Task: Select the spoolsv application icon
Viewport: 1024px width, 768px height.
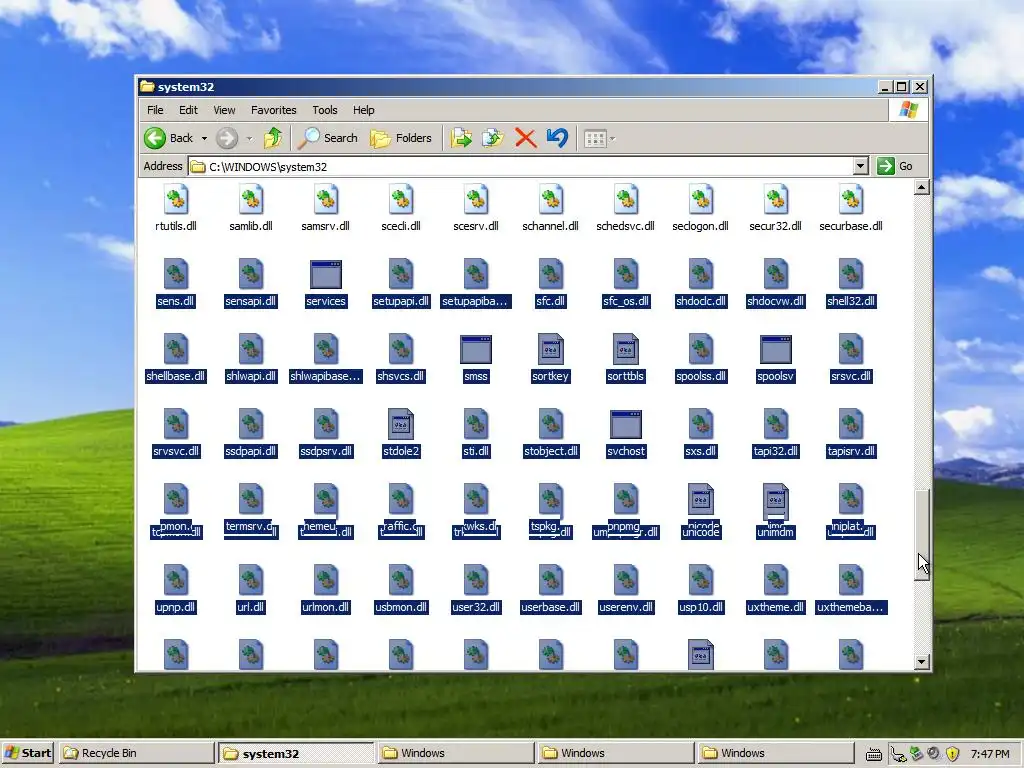Action: tap(776, 349)
